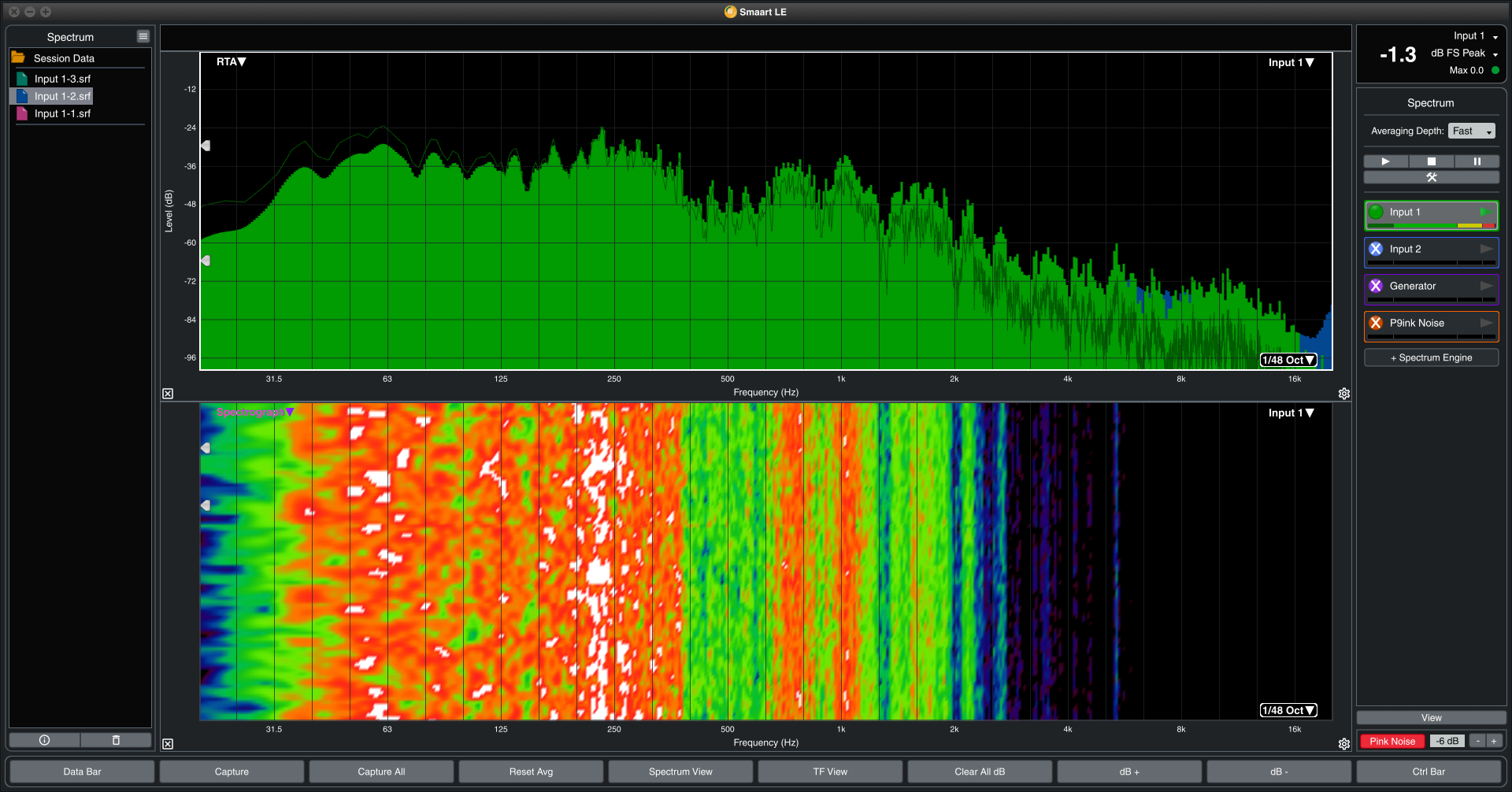Open measurement config tools button
Viewport: 1512px width, 792px height.
pos(1432,177)
